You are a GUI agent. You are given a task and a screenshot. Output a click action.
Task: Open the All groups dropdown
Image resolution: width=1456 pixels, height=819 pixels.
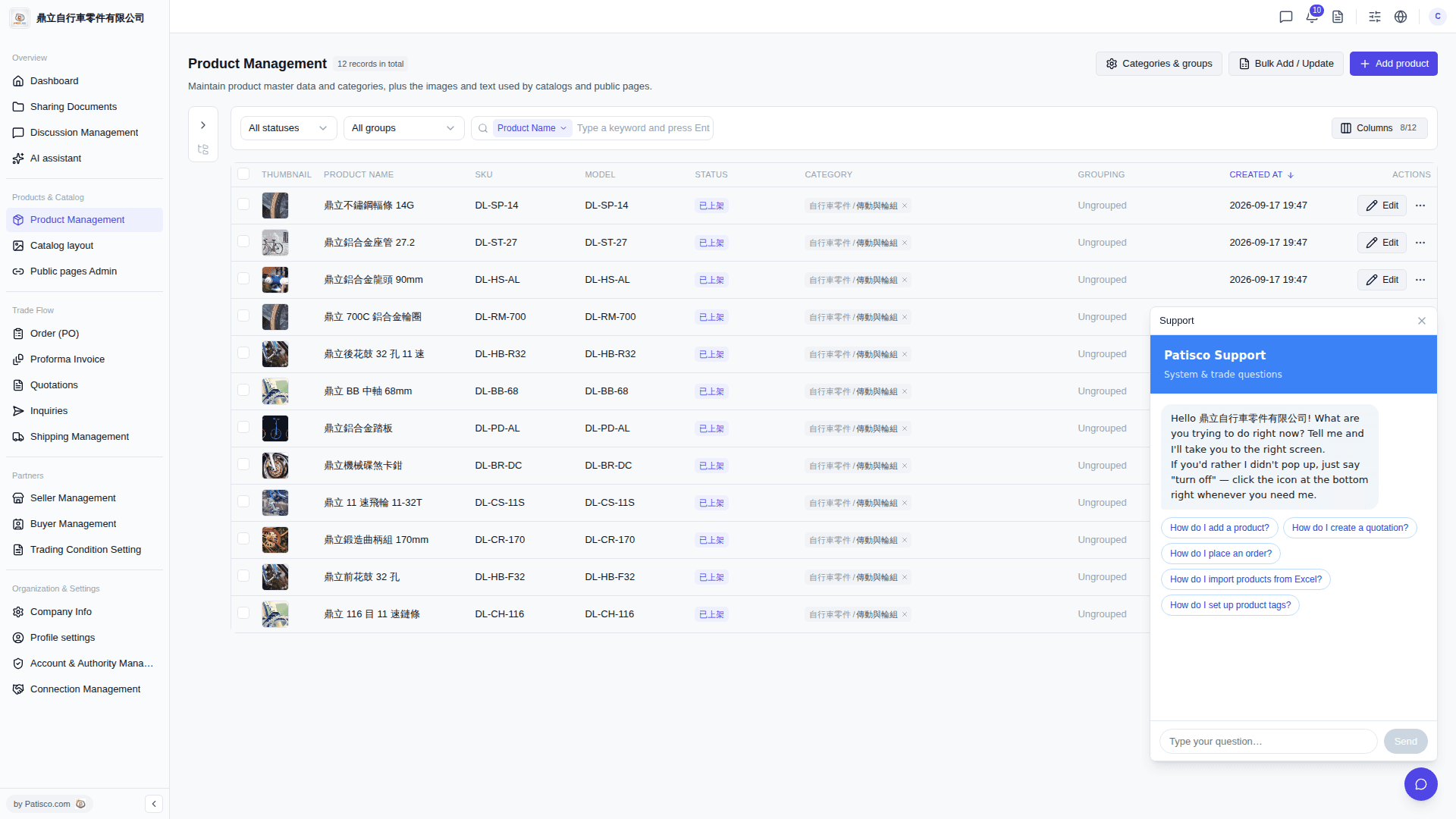click(x=403, y=128)
